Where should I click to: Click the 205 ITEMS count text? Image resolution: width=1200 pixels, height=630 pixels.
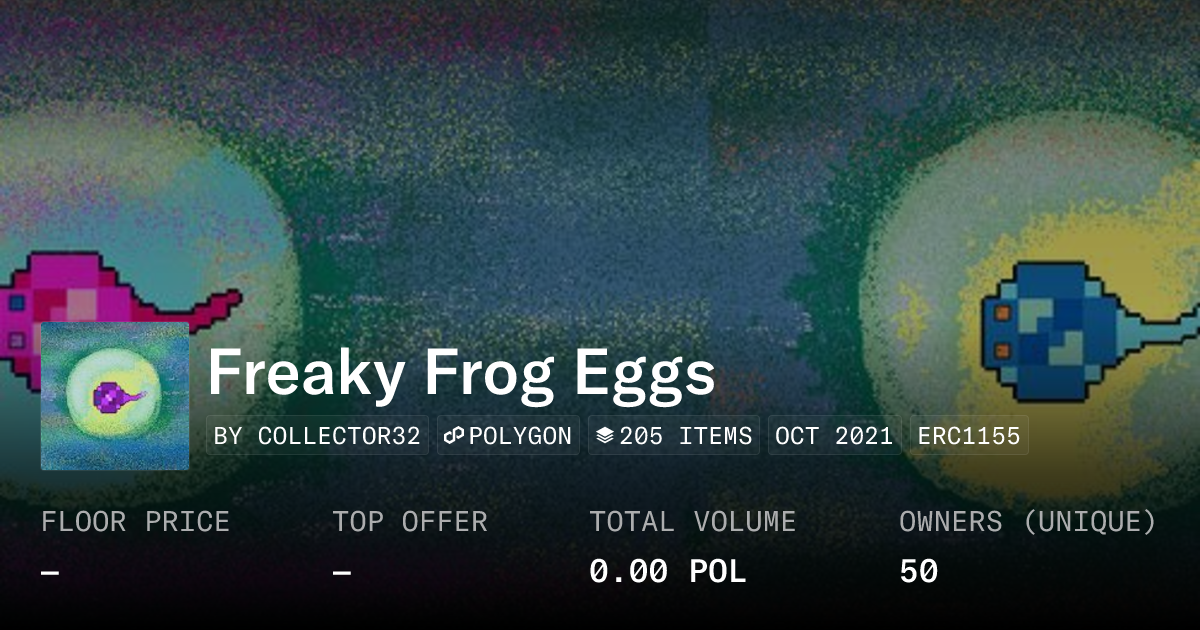pos(685,436)
